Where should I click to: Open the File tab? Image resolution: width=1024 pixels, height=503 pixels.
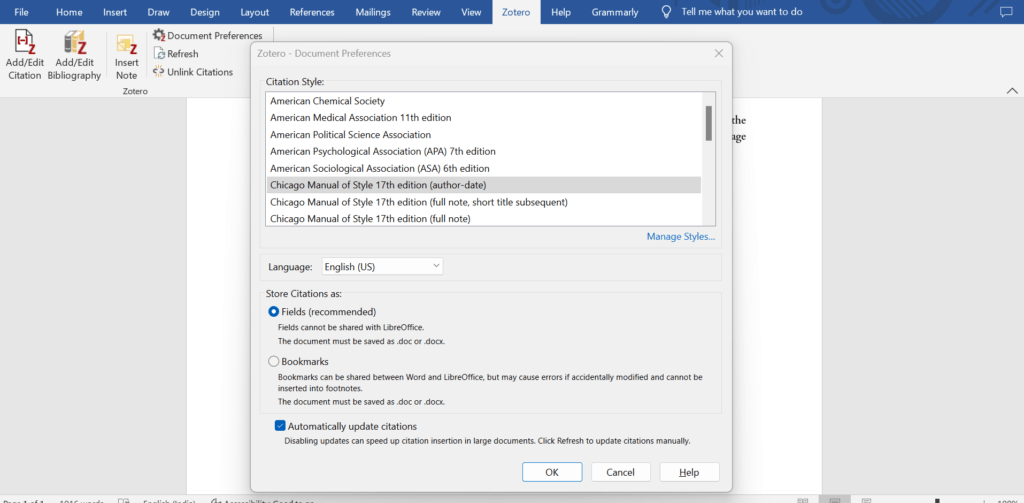(22, 12)
